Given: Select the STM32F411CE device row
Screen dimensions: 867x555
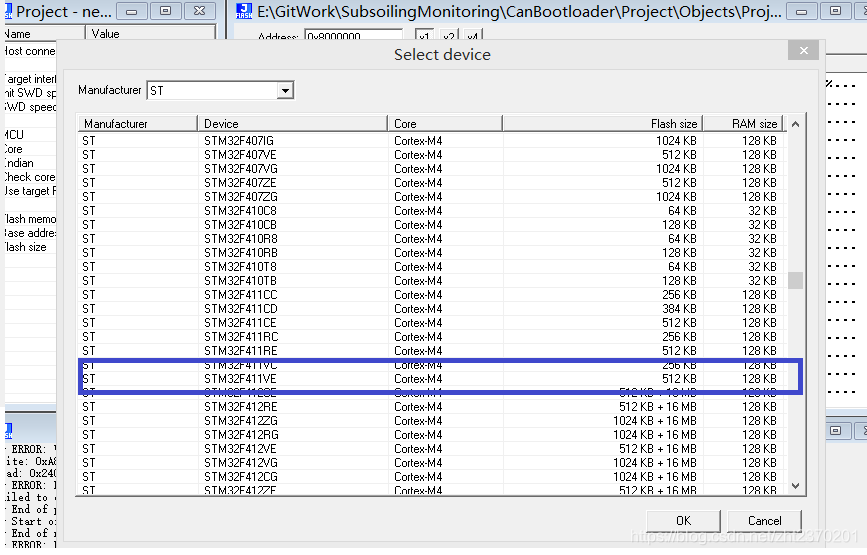Looking at the screenshot, I should tap(431, 323).
